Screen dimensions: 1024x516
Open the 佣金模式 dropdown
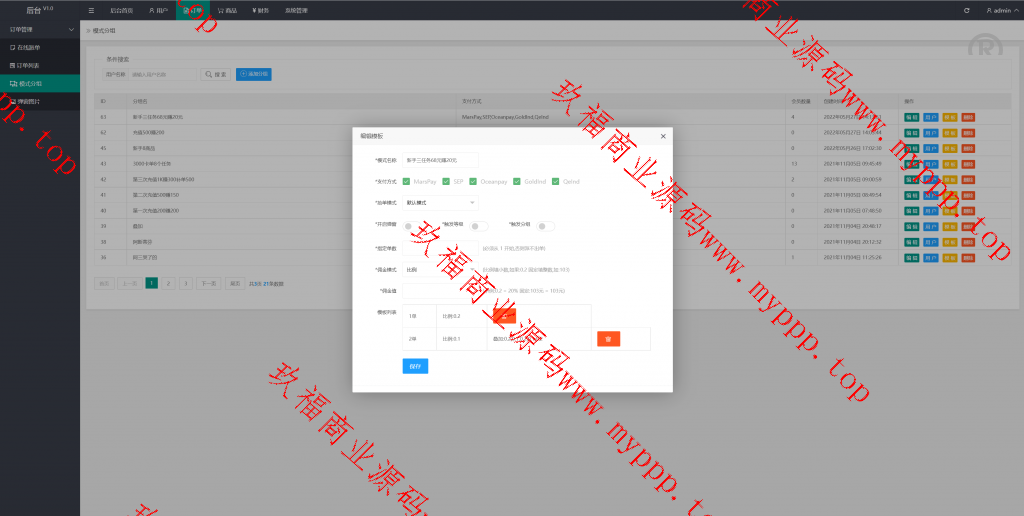pyautogui.click(x=440, y=269)
